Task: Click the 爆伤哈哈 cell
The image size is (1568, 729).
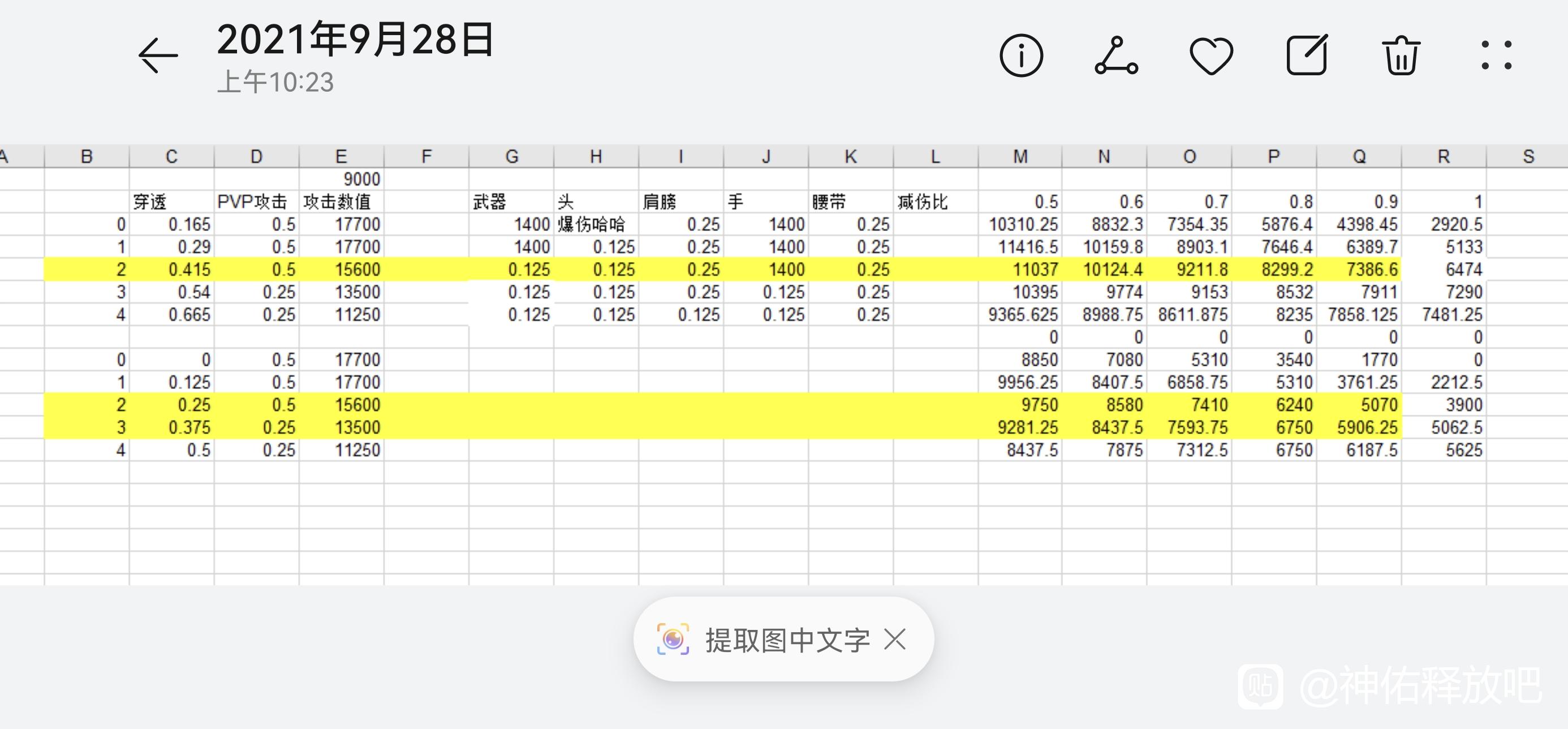Action: [596, 224]
